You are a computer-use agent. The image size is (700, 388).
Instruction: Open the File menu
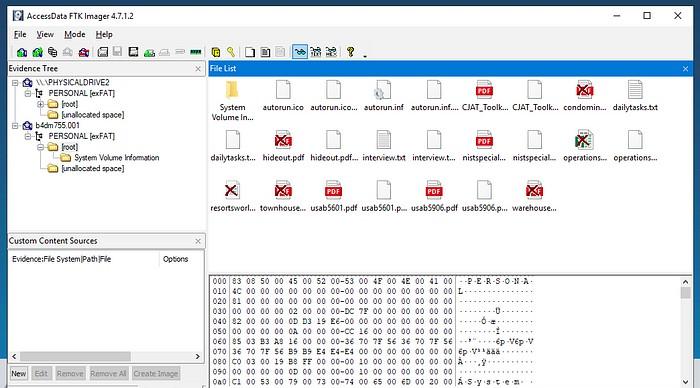pos(20,34)
